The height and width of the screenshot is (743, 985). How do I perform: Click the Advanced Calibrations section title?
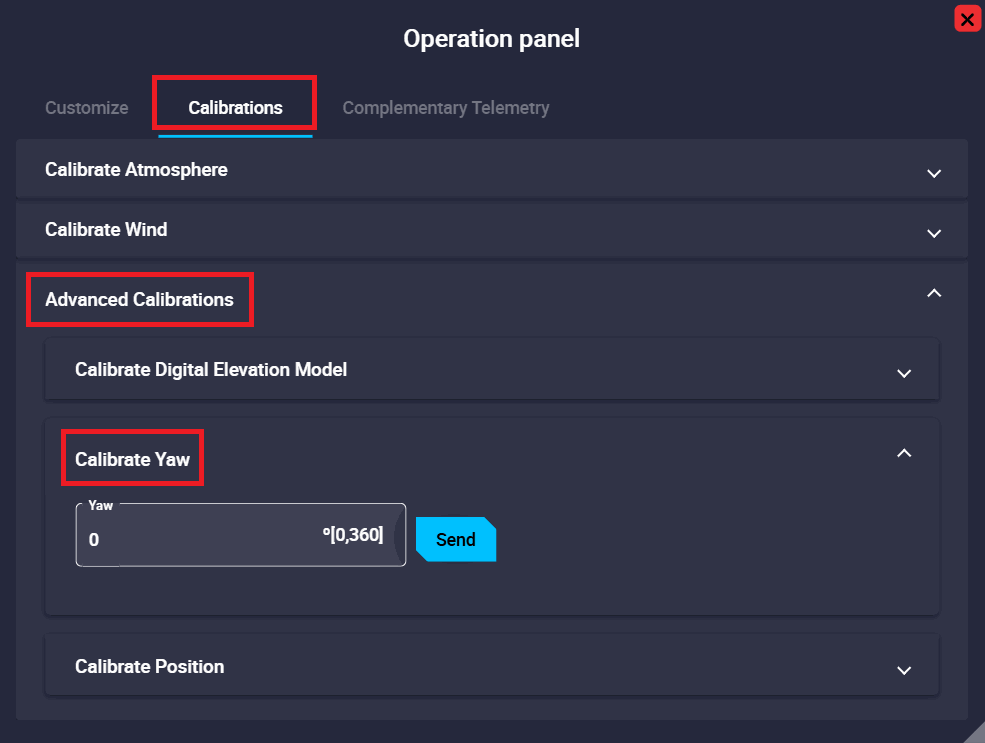point(139,300)
